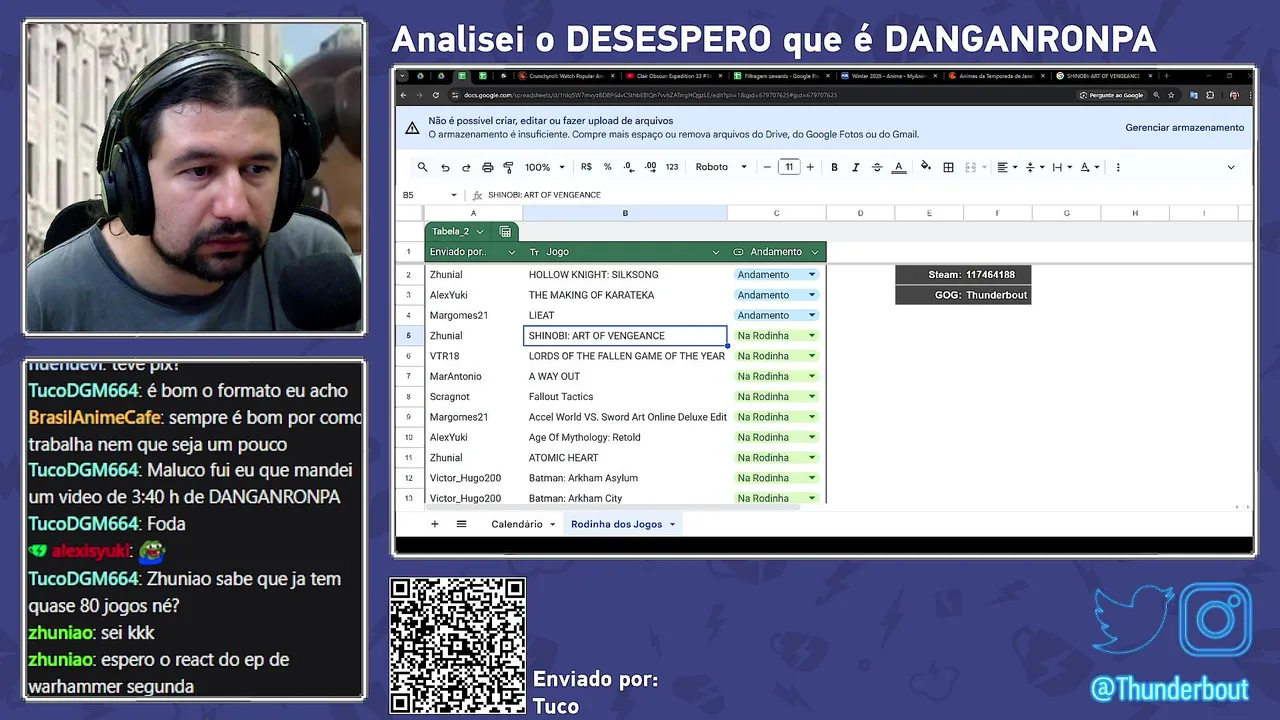Apply R$ currency format

pos(586,167)
